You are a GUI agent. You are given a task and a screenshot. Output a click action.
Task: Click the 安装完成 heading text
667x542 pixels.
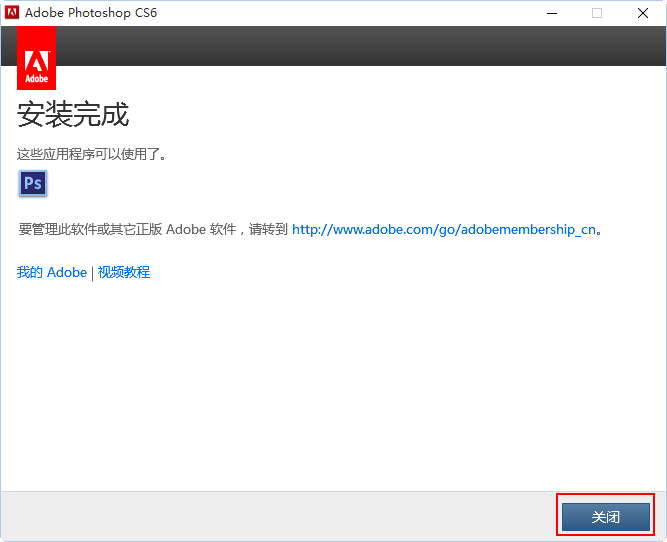73,114
